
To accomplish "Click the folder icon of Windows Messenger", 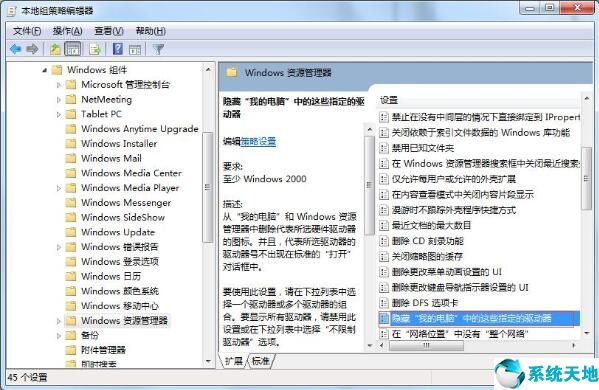I will pyautogui.click(x=71, y=202).
